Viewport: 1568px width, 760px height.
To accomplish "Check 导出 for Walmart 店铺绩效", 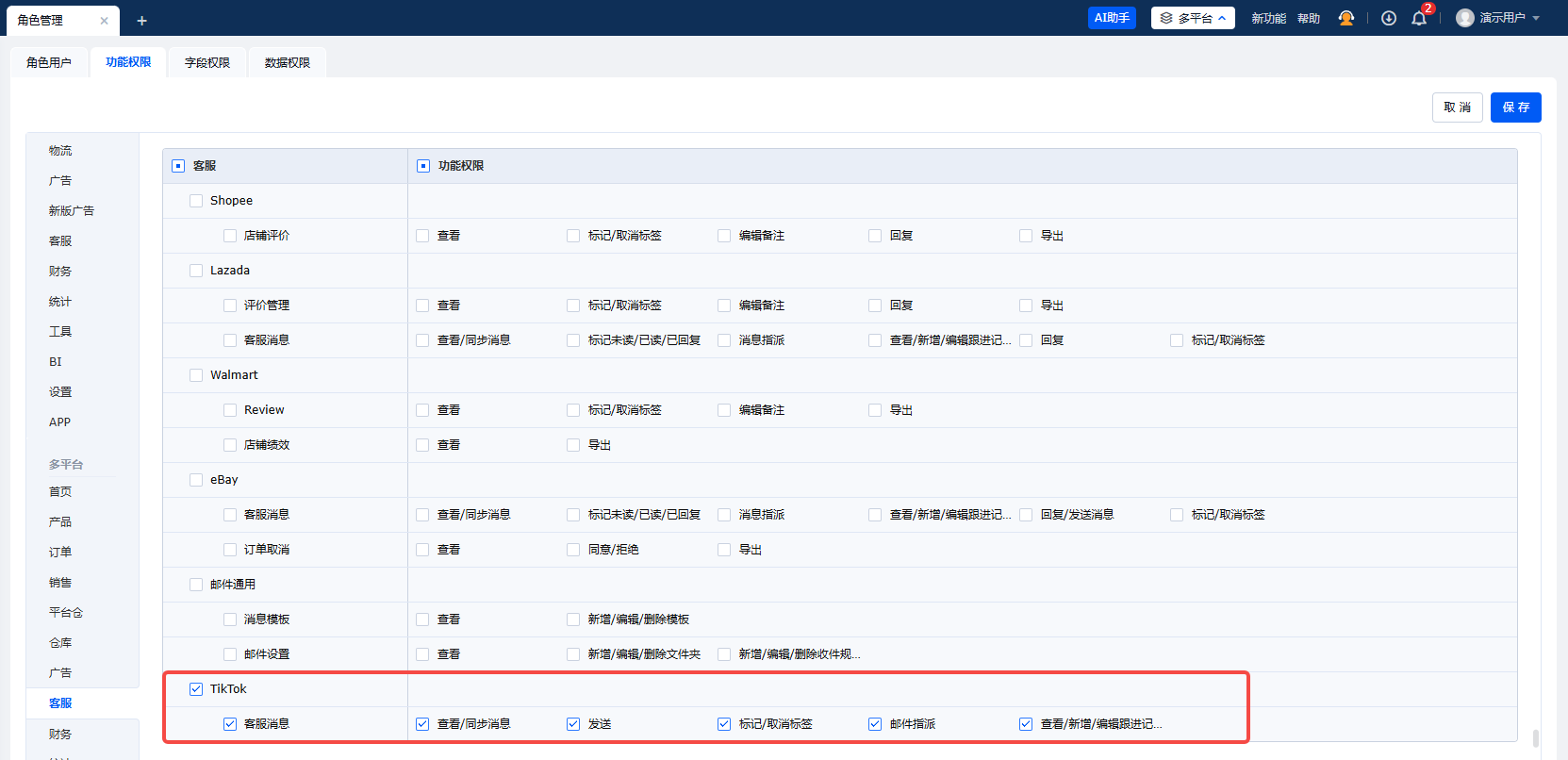I will click(573, 445).
